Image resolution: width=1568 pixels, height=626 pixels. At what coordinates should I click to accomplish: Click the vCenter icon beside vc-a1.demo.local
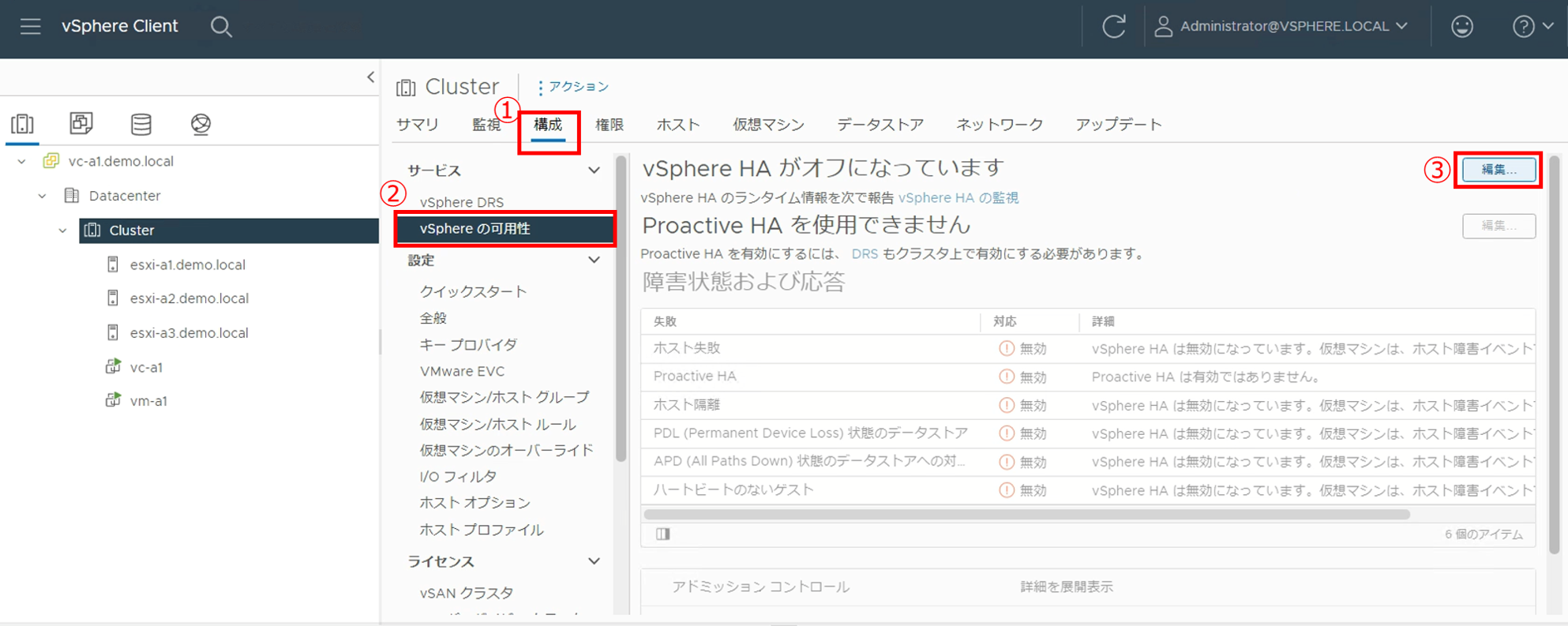pos(51,161)
